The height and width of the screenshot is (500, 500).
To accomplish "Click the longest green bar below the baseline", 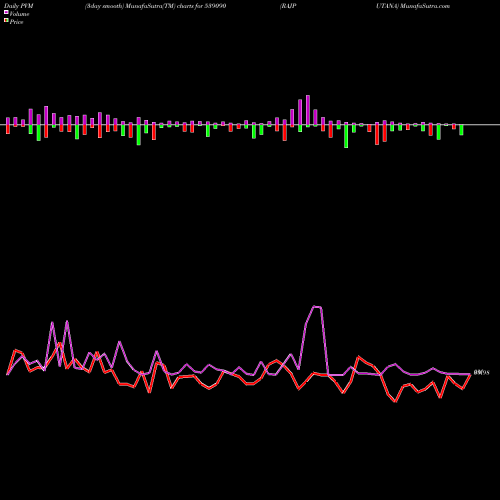I will (346, 135).
